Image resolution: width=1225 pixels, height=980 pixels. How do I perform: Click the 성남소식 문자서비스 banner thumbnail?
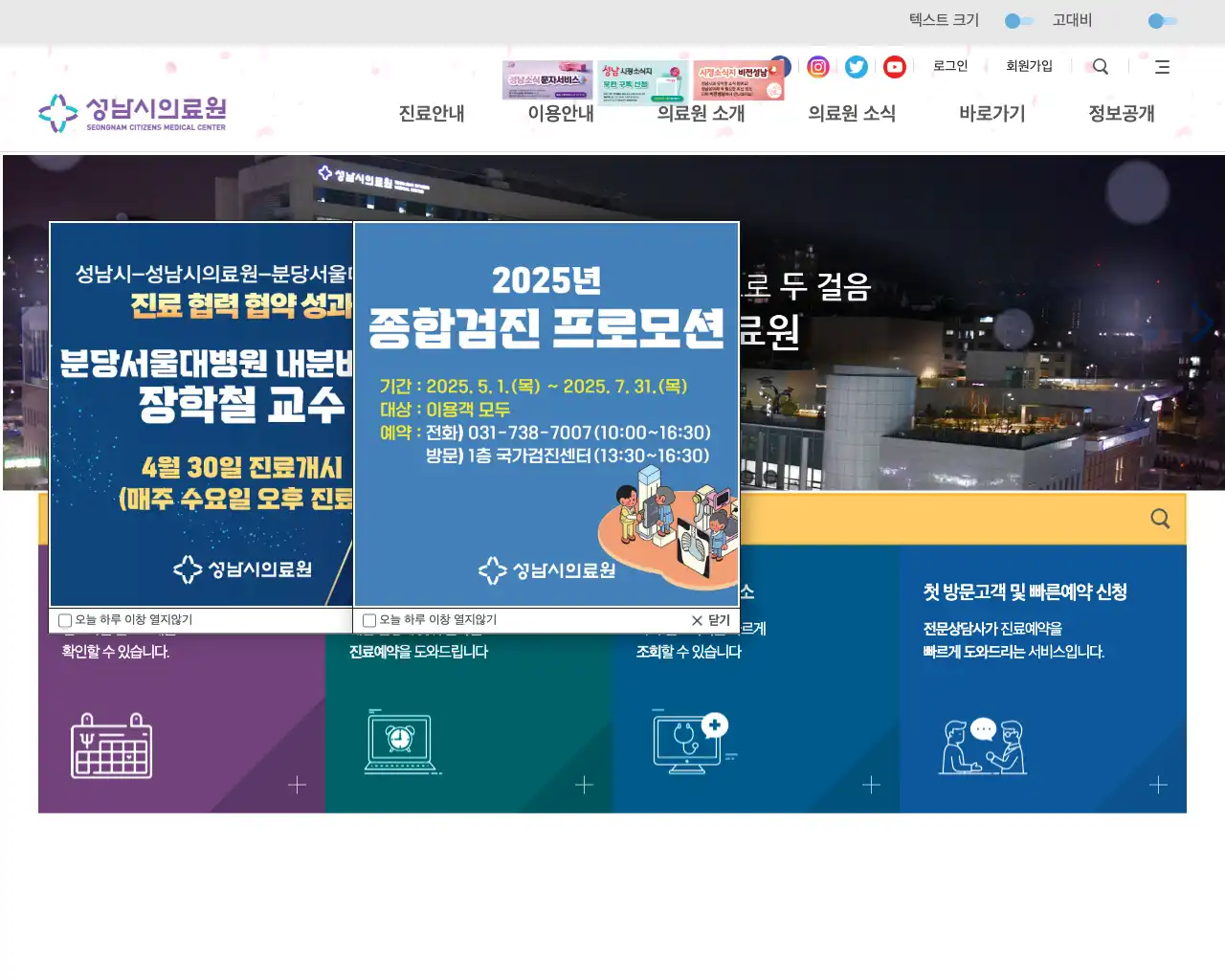point(547,80)
